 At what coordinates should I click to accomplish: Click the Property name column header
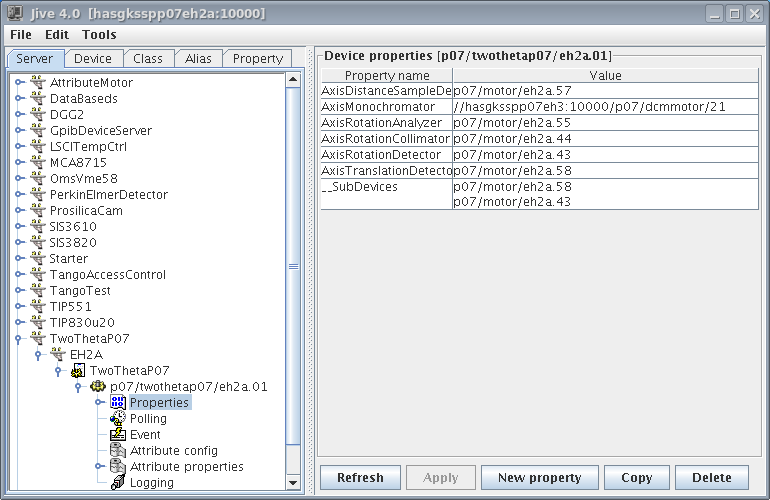pos(387,75)
